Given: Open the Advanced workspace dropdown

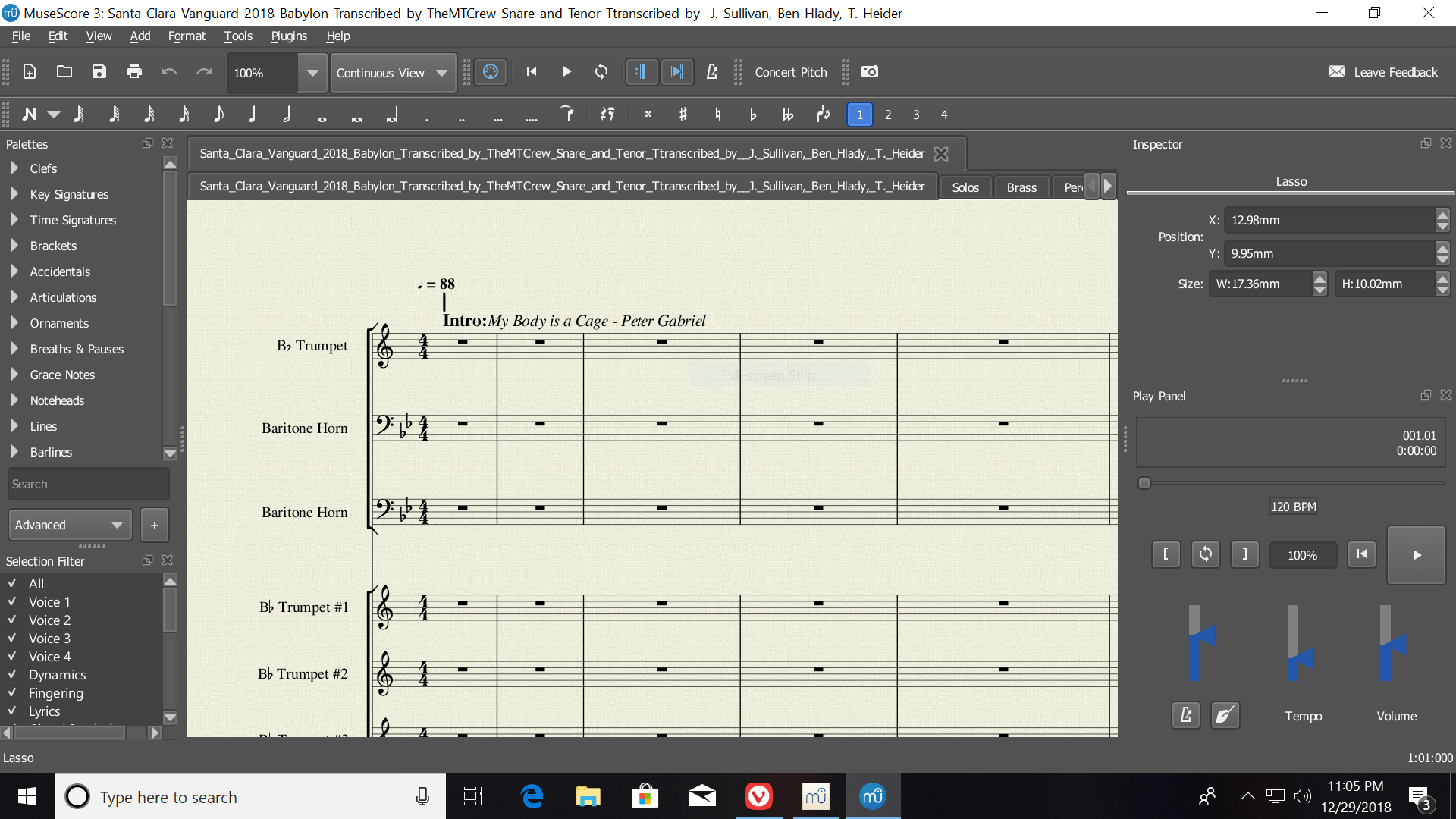Looking at the screenshot, I should point(69,525).
